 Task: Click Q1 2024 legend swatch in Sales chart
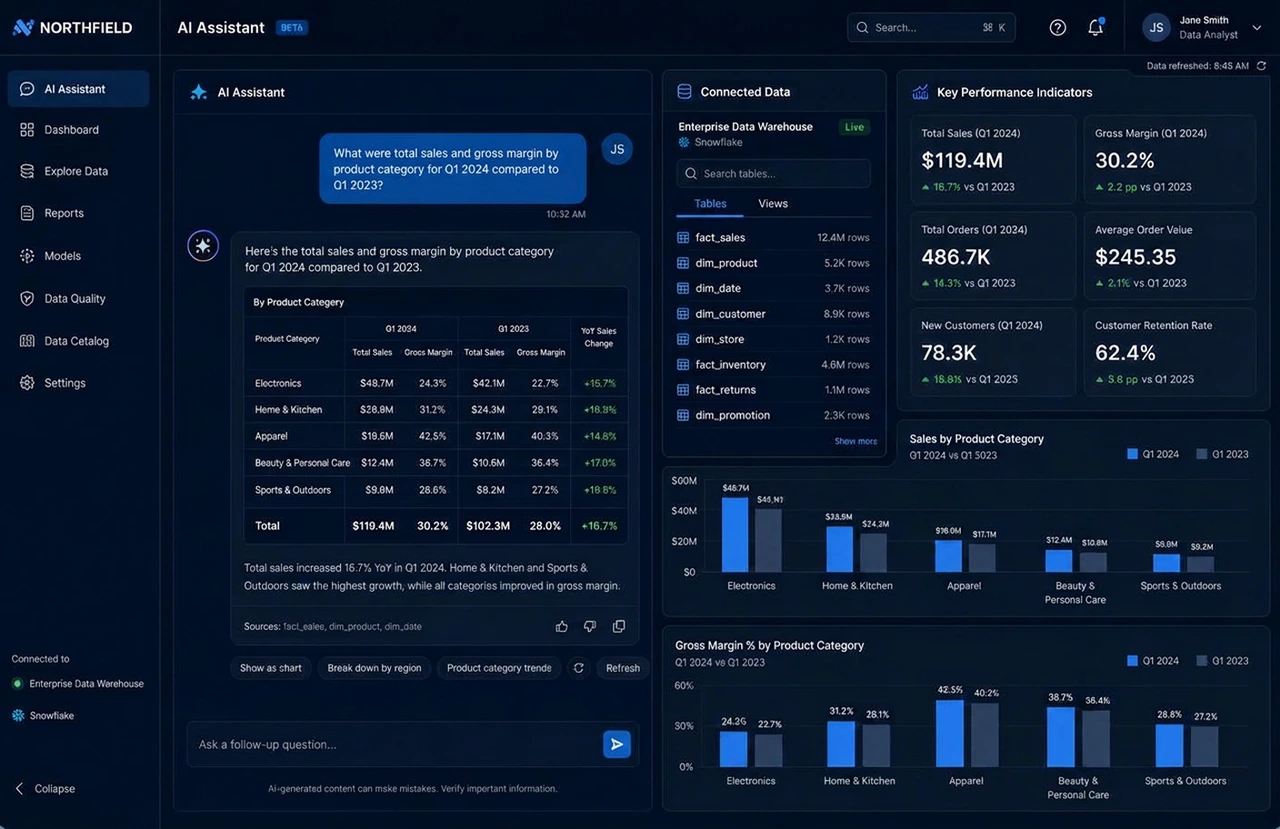(x=1133, y=454)
